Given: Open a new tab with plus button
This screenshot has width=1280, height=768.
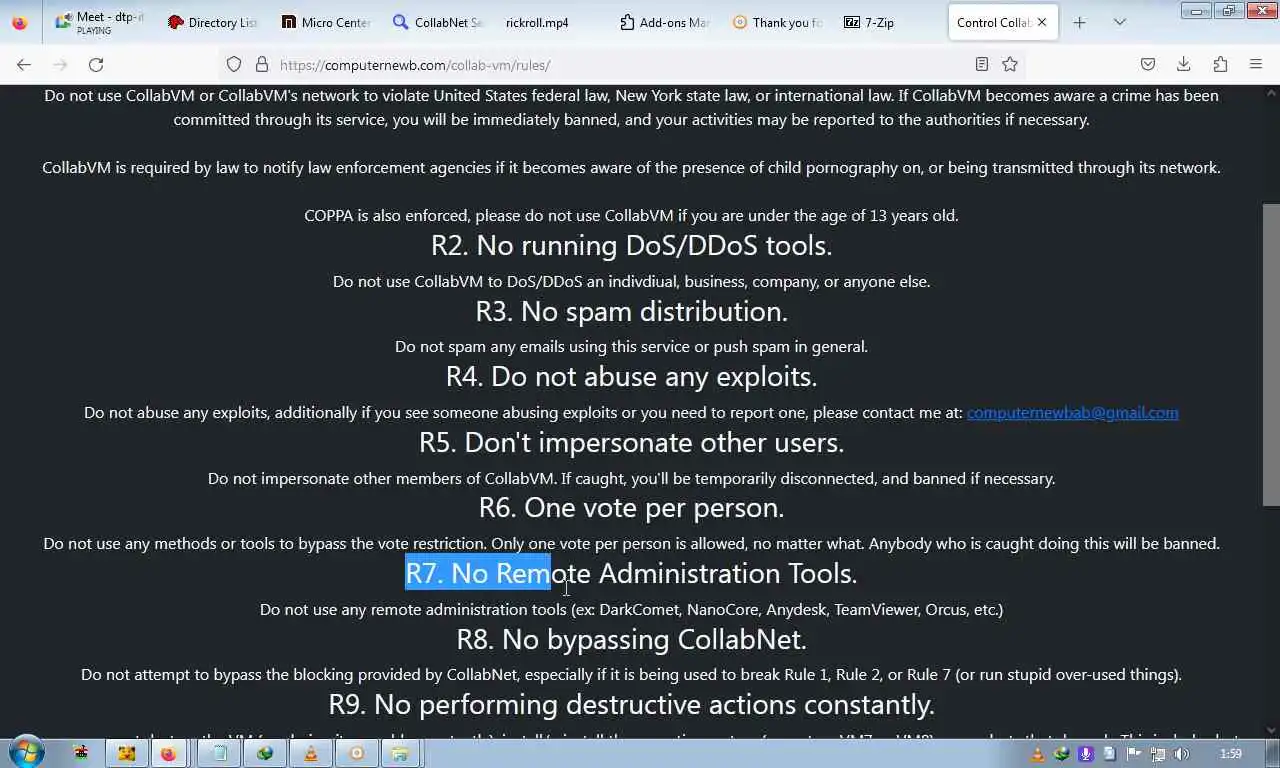Looking at the screenshot, I should pos(1079,22).
